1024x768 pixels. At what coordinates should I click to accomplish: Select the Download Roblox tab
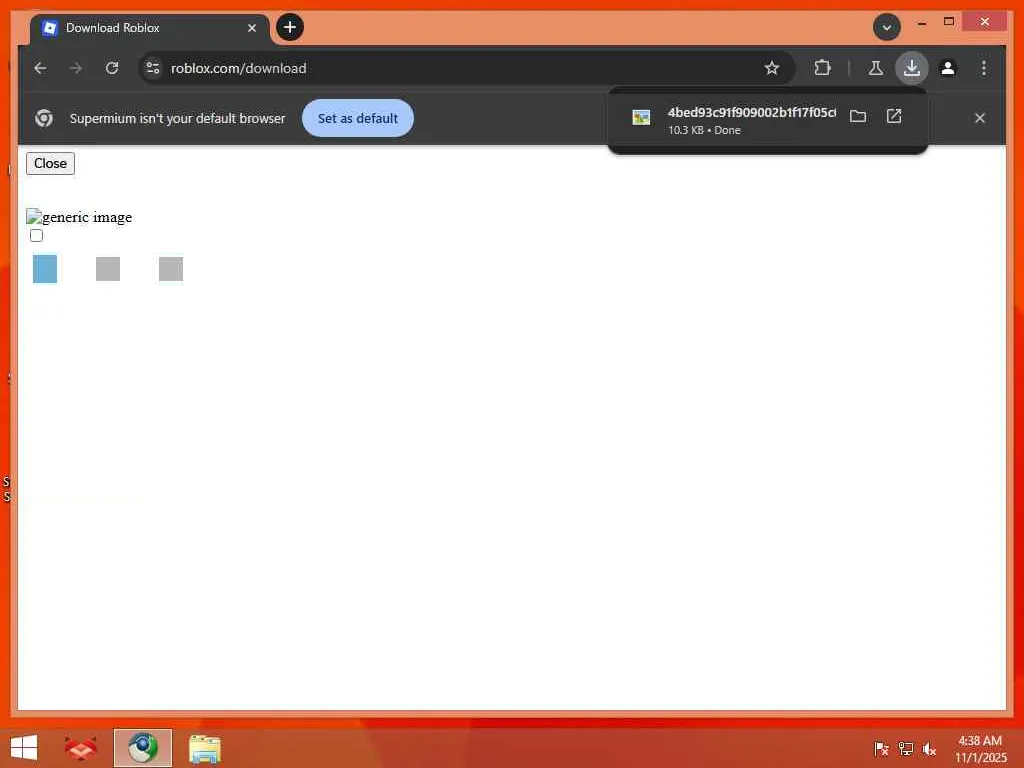pyautogui.click(x=150, y=28)
